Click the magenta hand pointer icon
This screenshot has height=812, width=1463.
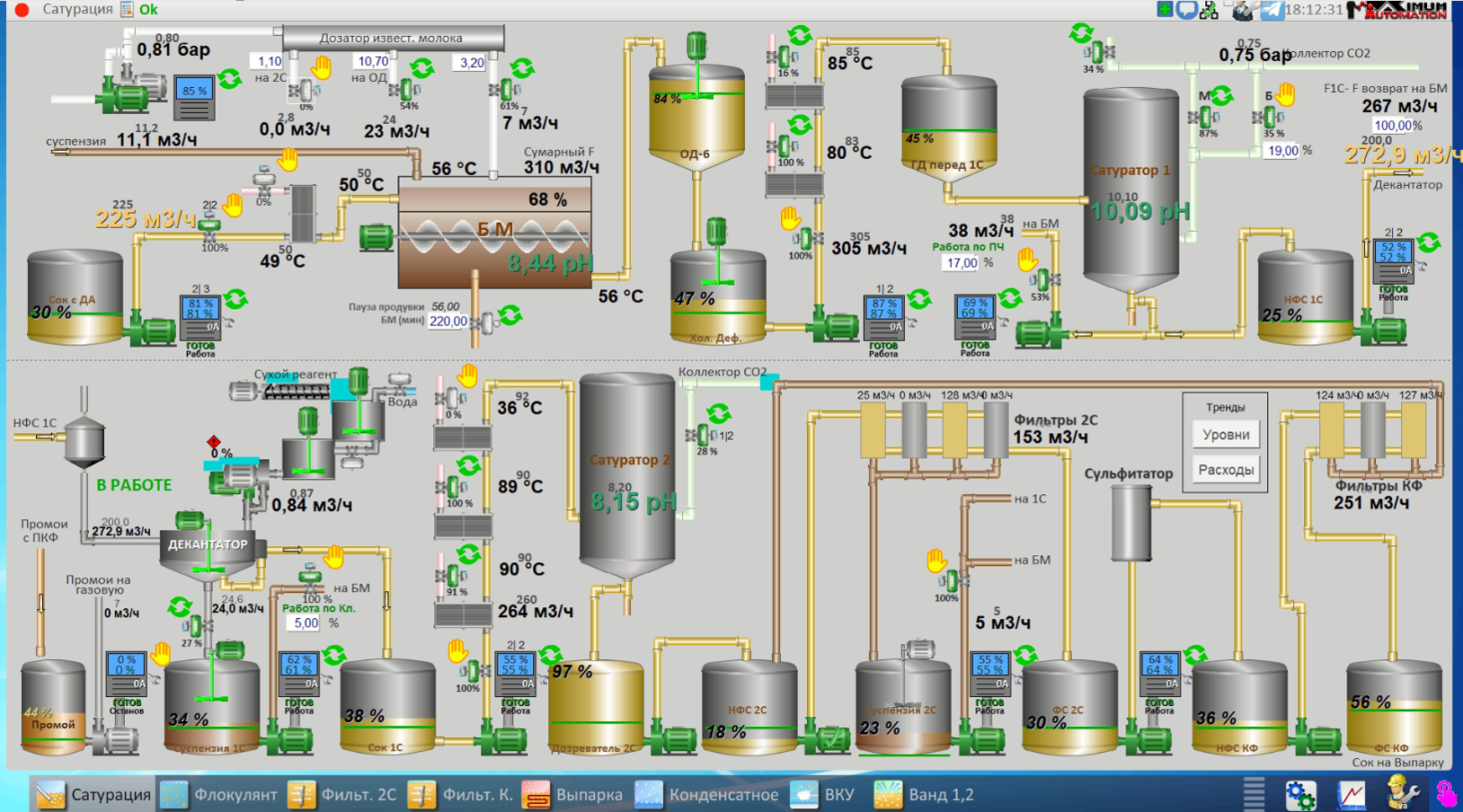tap(1446, 794)
